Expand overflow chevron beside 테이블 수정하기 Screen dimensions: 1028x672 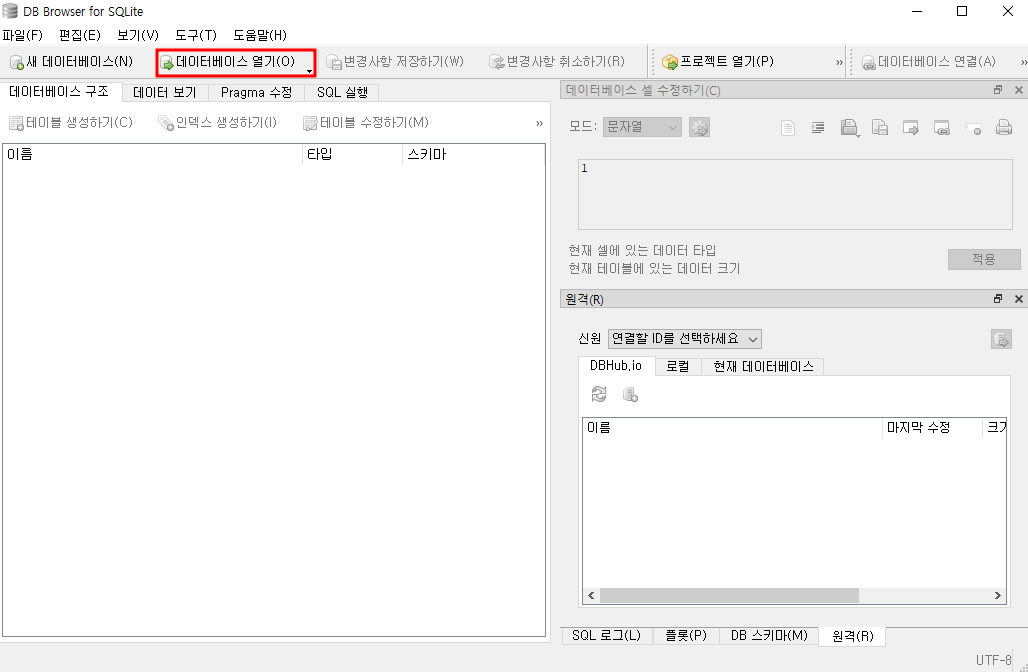tap(540, 123)
